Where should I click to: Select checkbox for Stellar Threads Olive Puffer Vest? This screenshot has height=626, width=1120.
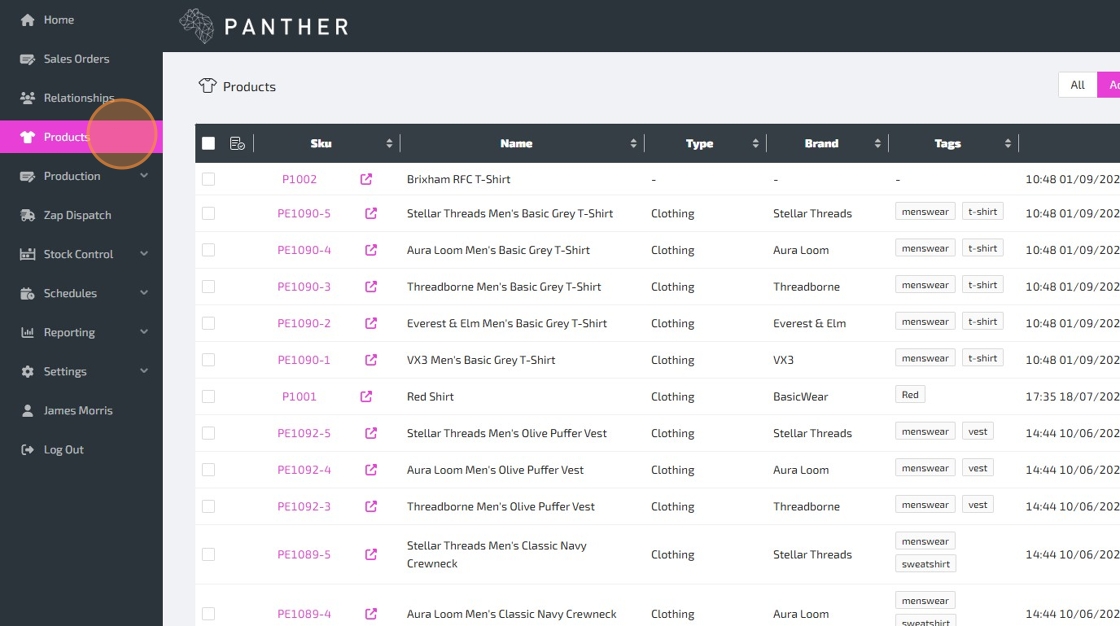(209, 433)
